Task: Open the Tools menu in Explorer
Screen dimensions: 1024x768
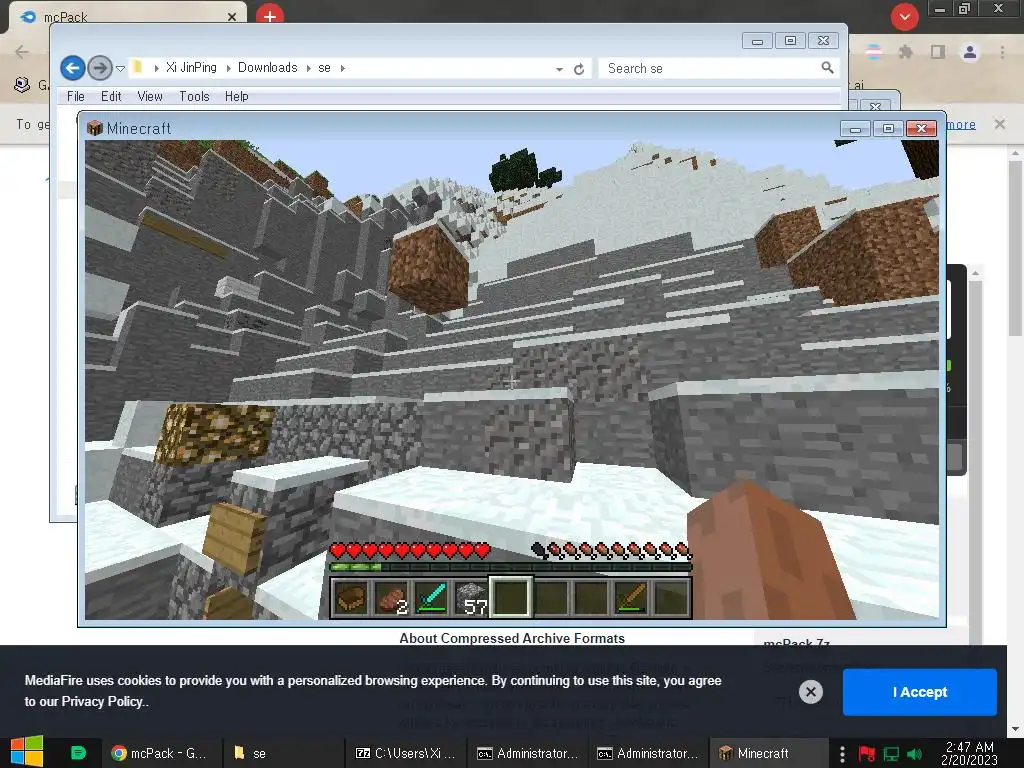Action: tap(194, 96)
